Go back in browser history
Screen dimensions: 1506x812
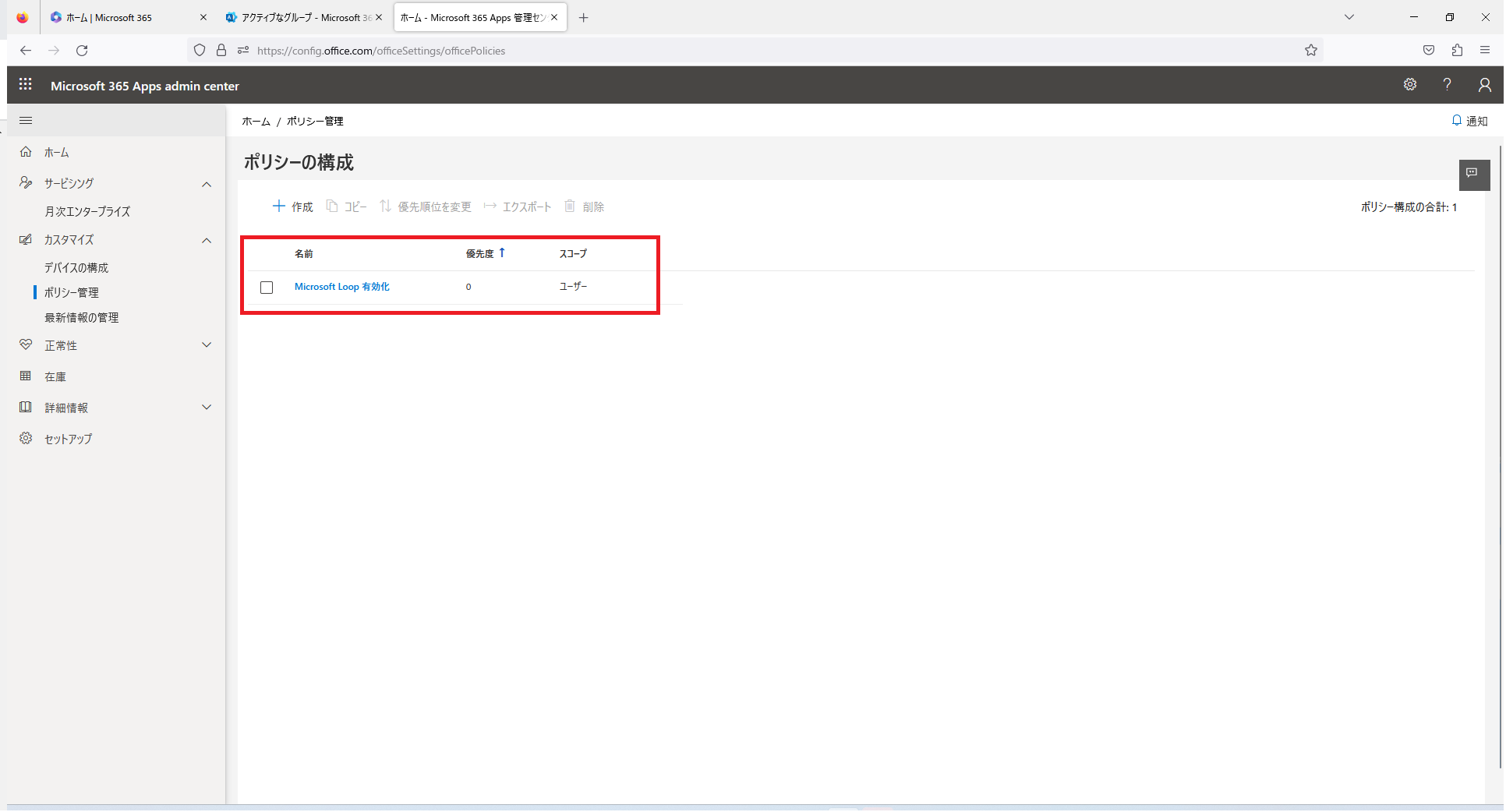tap(26, 51)
